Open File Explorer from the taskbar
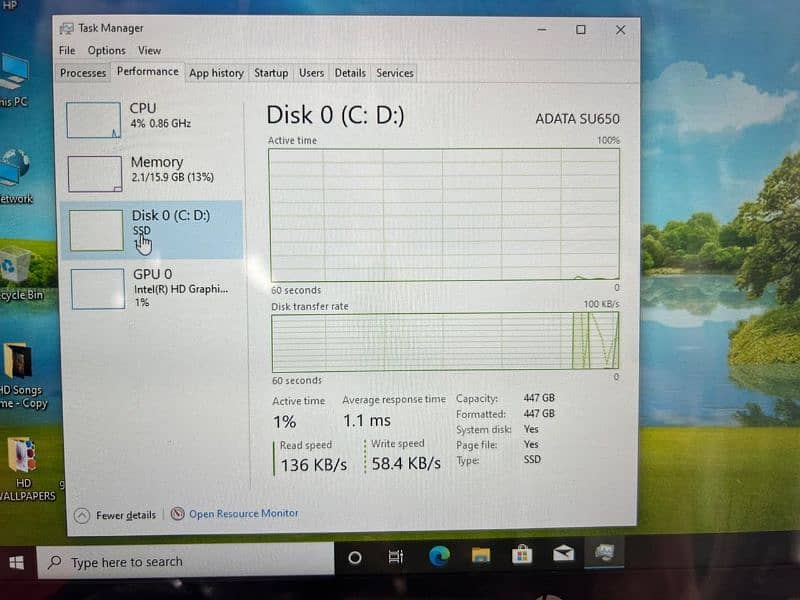The height and width of the screenshot is (600, 800). pyautogui.click(x=481, y=556)
